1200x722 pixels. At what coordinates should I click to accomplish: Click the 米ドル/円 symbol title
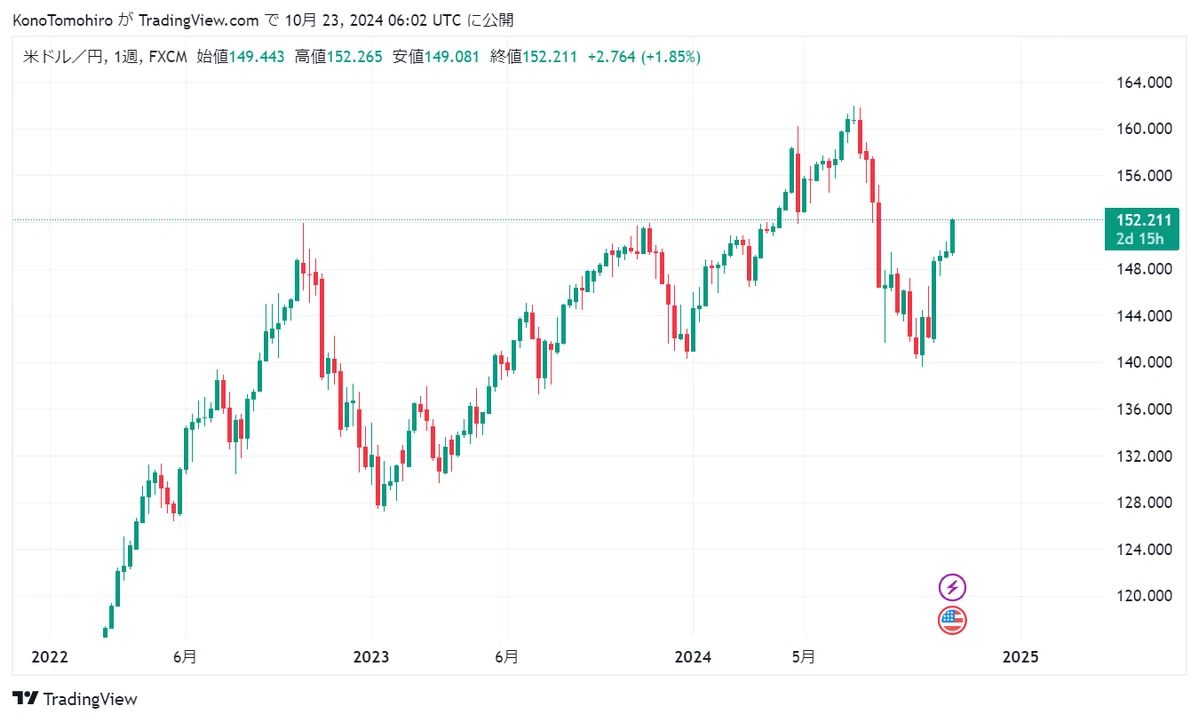62,57
